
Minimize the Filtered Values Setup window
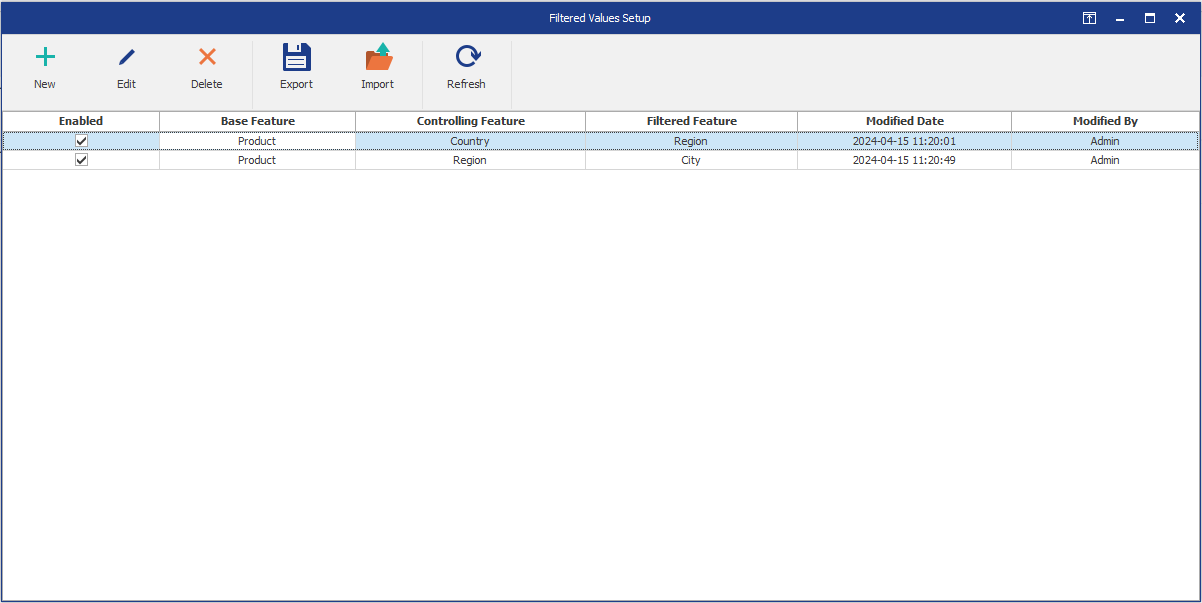pyautogui.click(x=1120, y=18)
